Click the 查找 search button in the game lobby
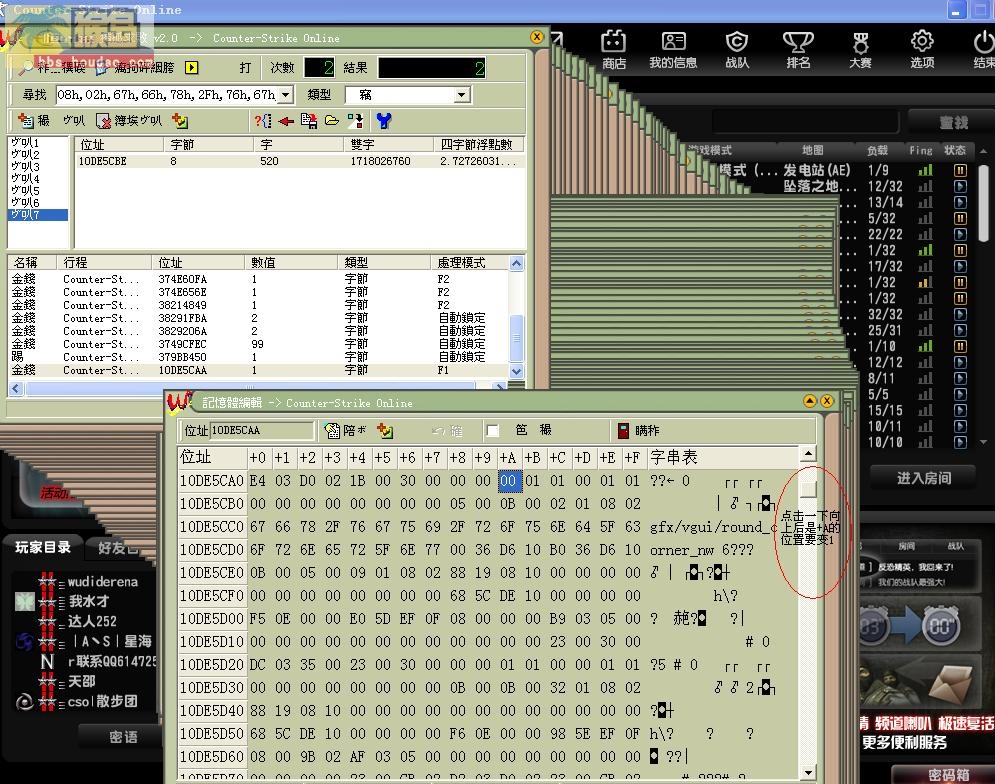 pos(952,122)
